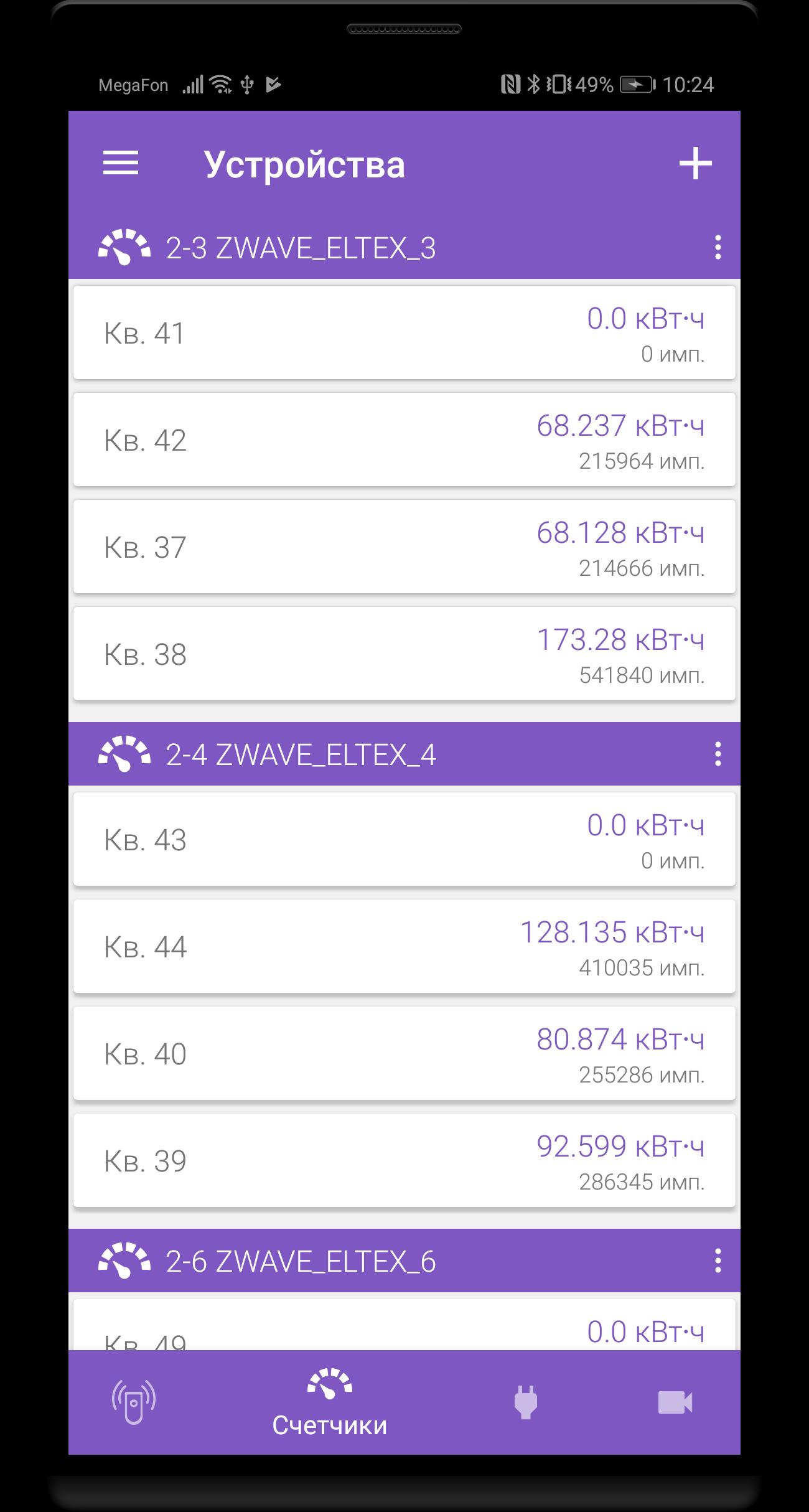Switch to the video camera tab
Screen dimensions: 809x1512
coord(675,1402)
